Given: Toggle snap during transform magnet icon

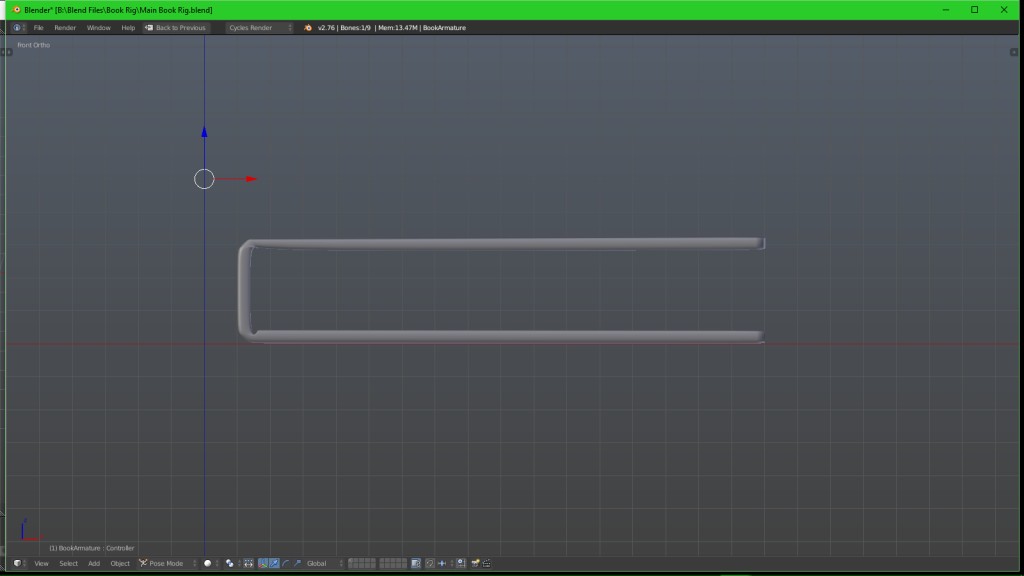Looking at the screenshot, I should pyautogui.click(x=430, y=563).
